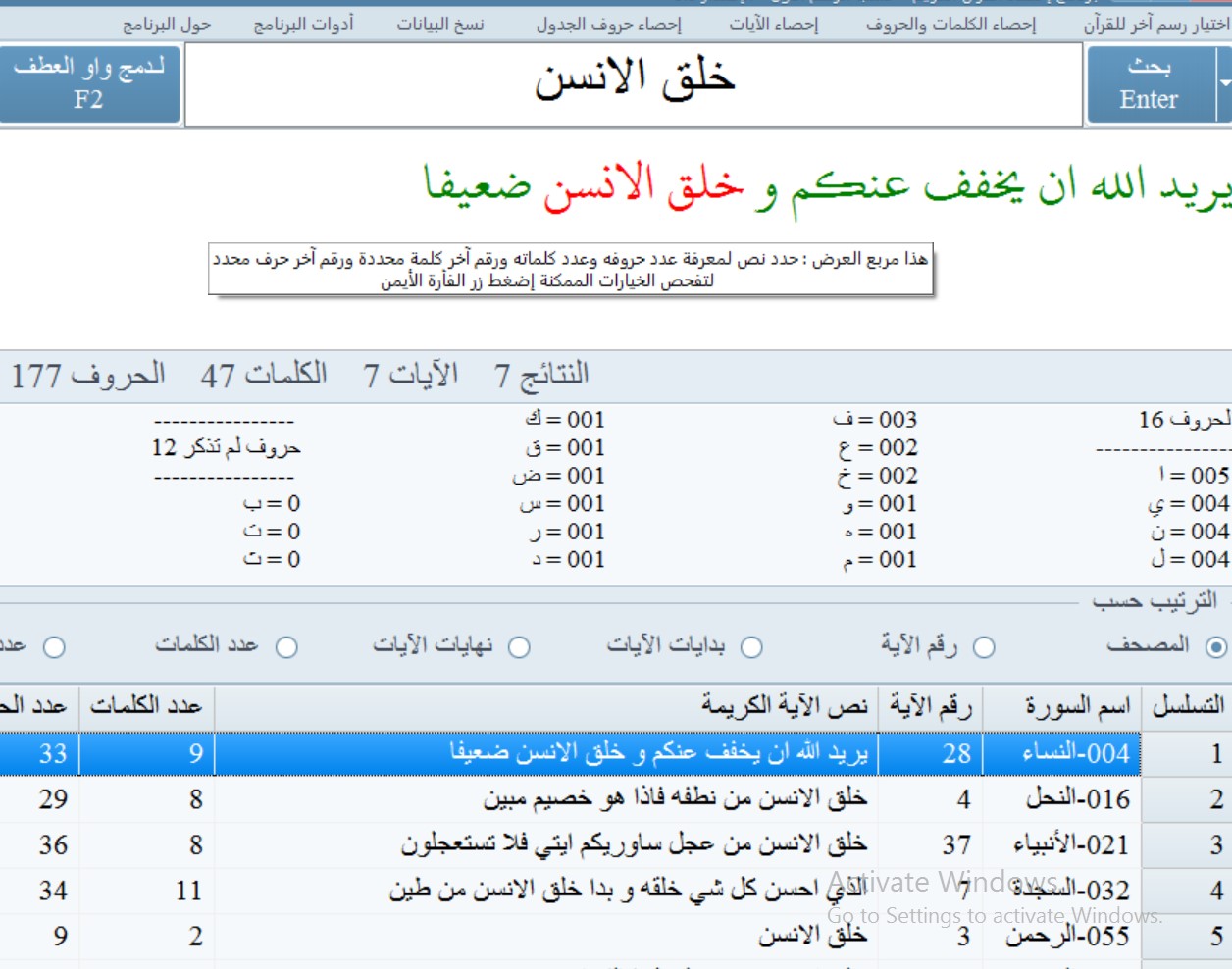Open the إحصاء الكلمات والحروف menu
The height and width of the screenshot is (969, 1232).
tap(950, 25)
